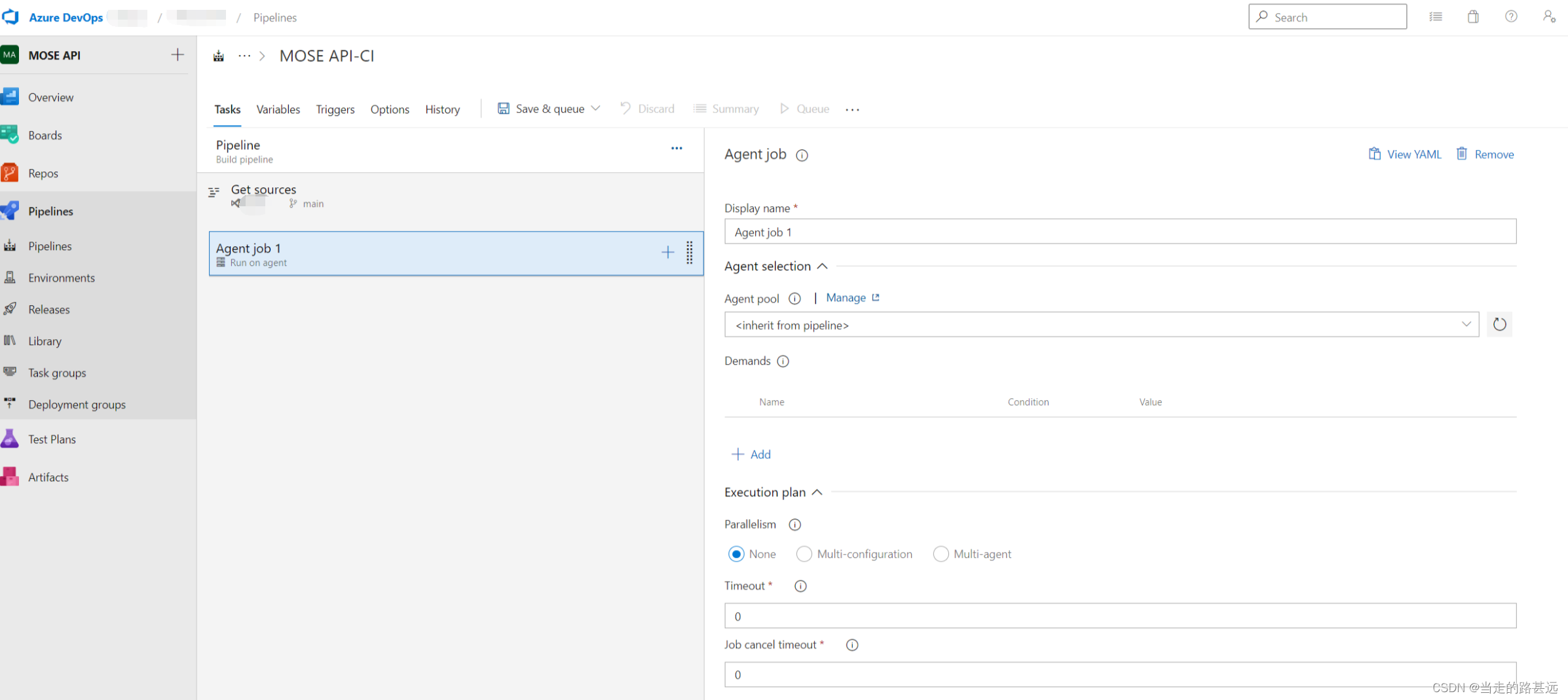The image size is (1568, 700).
Task: Collapse the Agent selection section
Action: coord(823,266)
